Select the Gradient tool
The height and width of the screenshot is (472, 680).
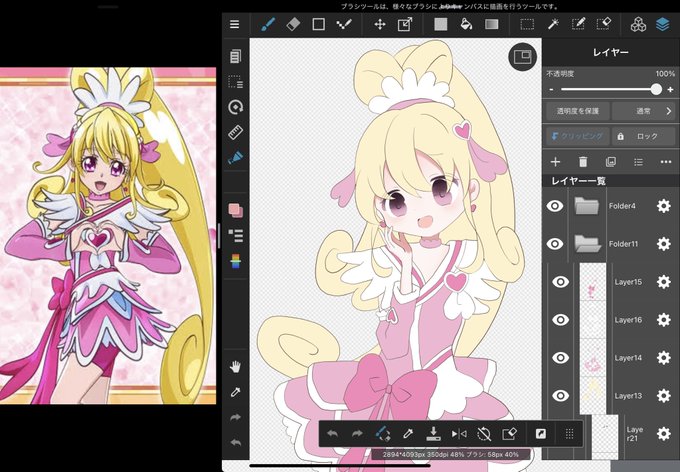[491, 24]
